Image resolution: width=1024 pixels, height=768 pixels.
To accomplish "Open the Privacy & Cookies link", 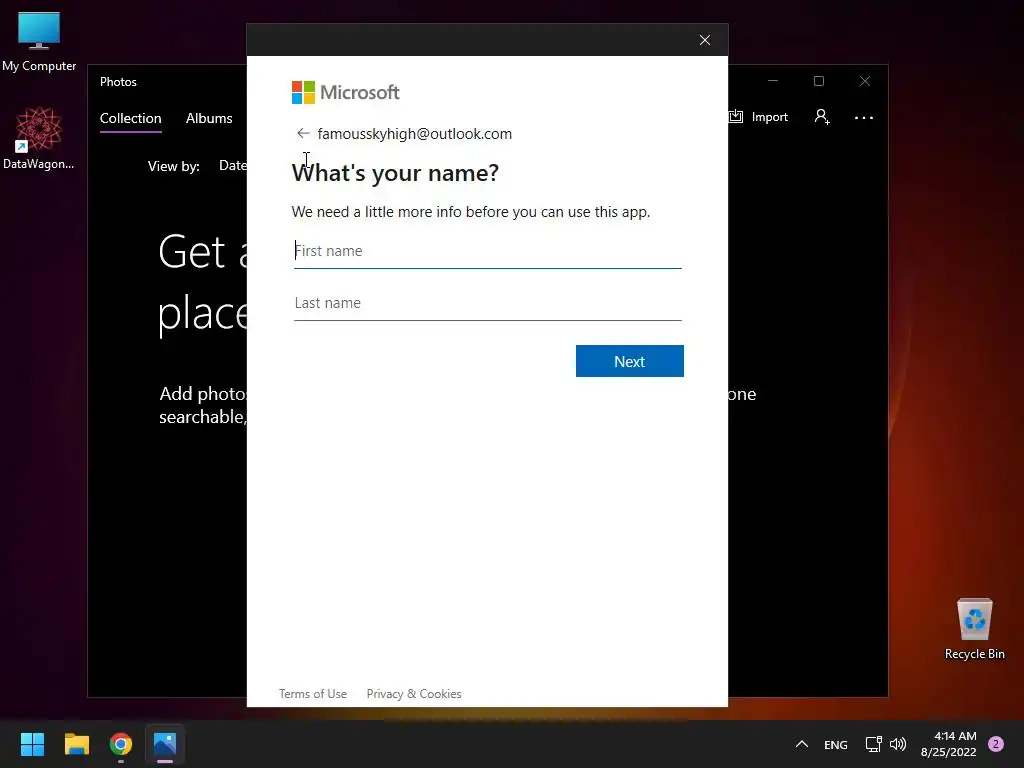I will pos(414,694).
